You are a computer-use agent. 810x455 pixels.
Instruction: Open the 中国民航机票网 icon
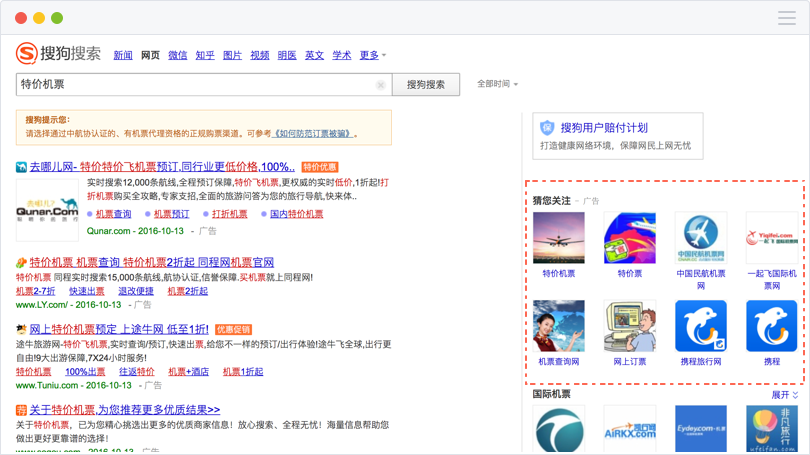(700, 238)
